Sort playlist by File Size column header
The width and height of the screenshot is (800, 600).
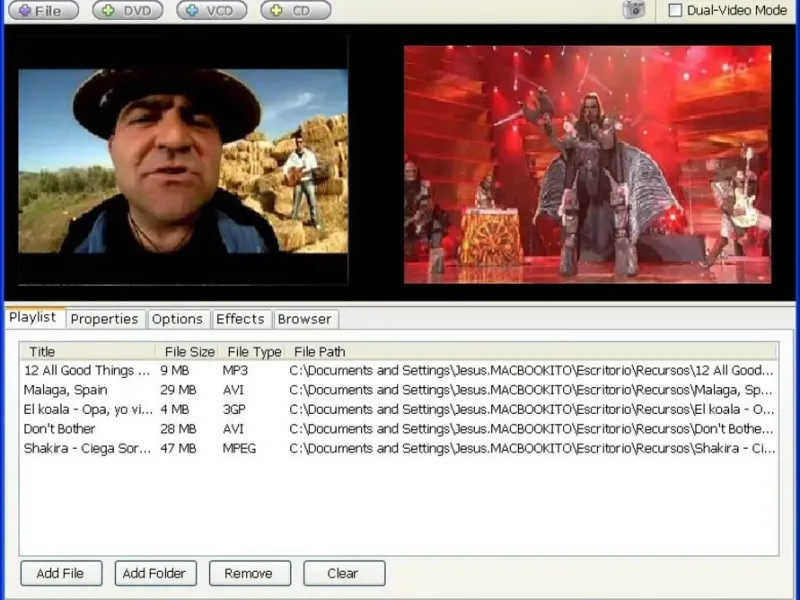[187, 352]
